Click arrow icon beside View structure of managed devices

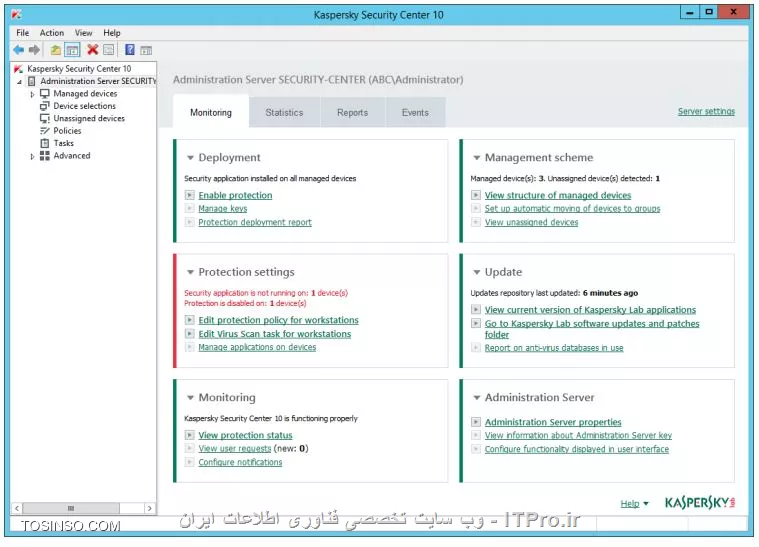(476, 195)
